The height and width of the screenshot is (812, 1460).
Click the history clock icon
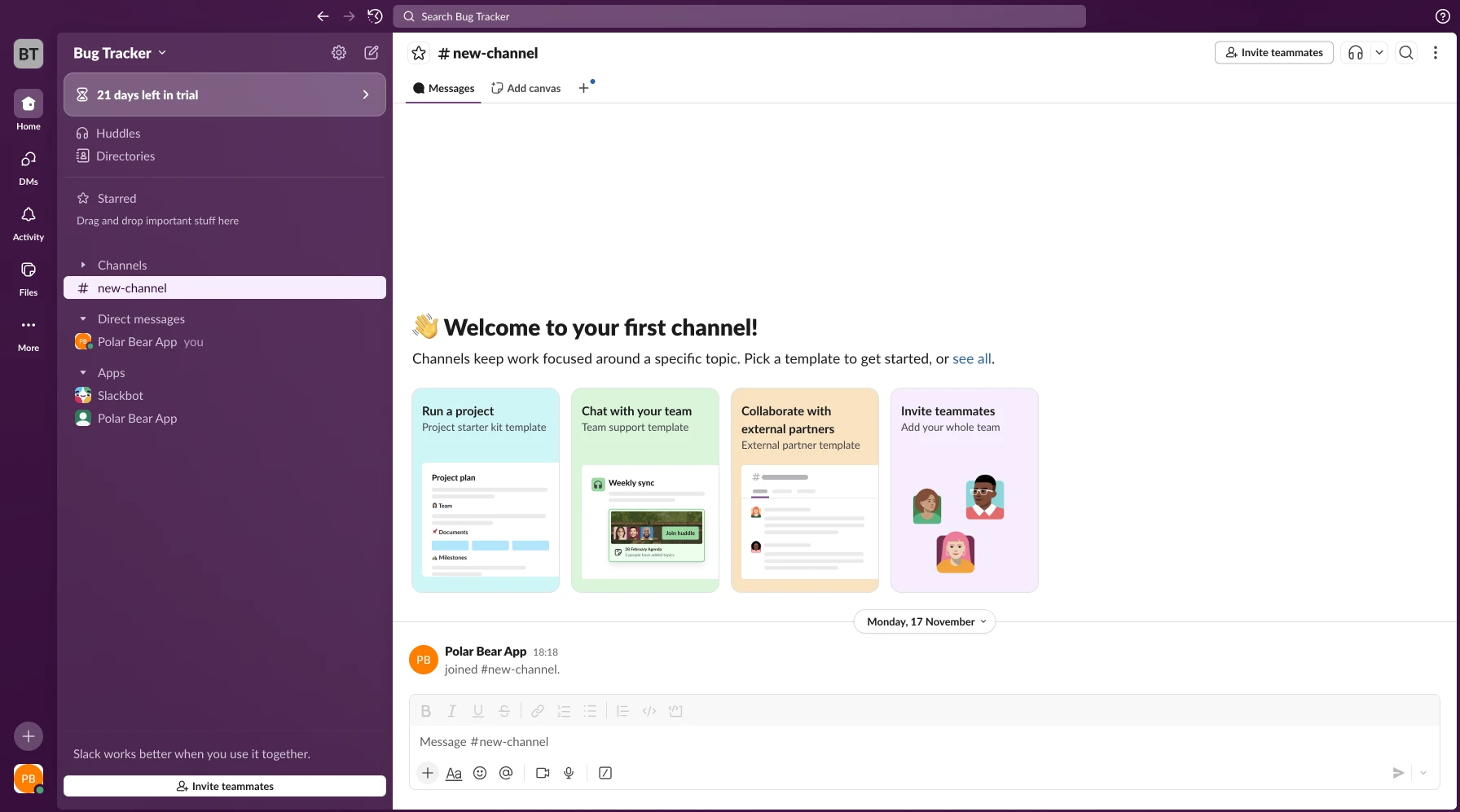[x=375, y=16]
